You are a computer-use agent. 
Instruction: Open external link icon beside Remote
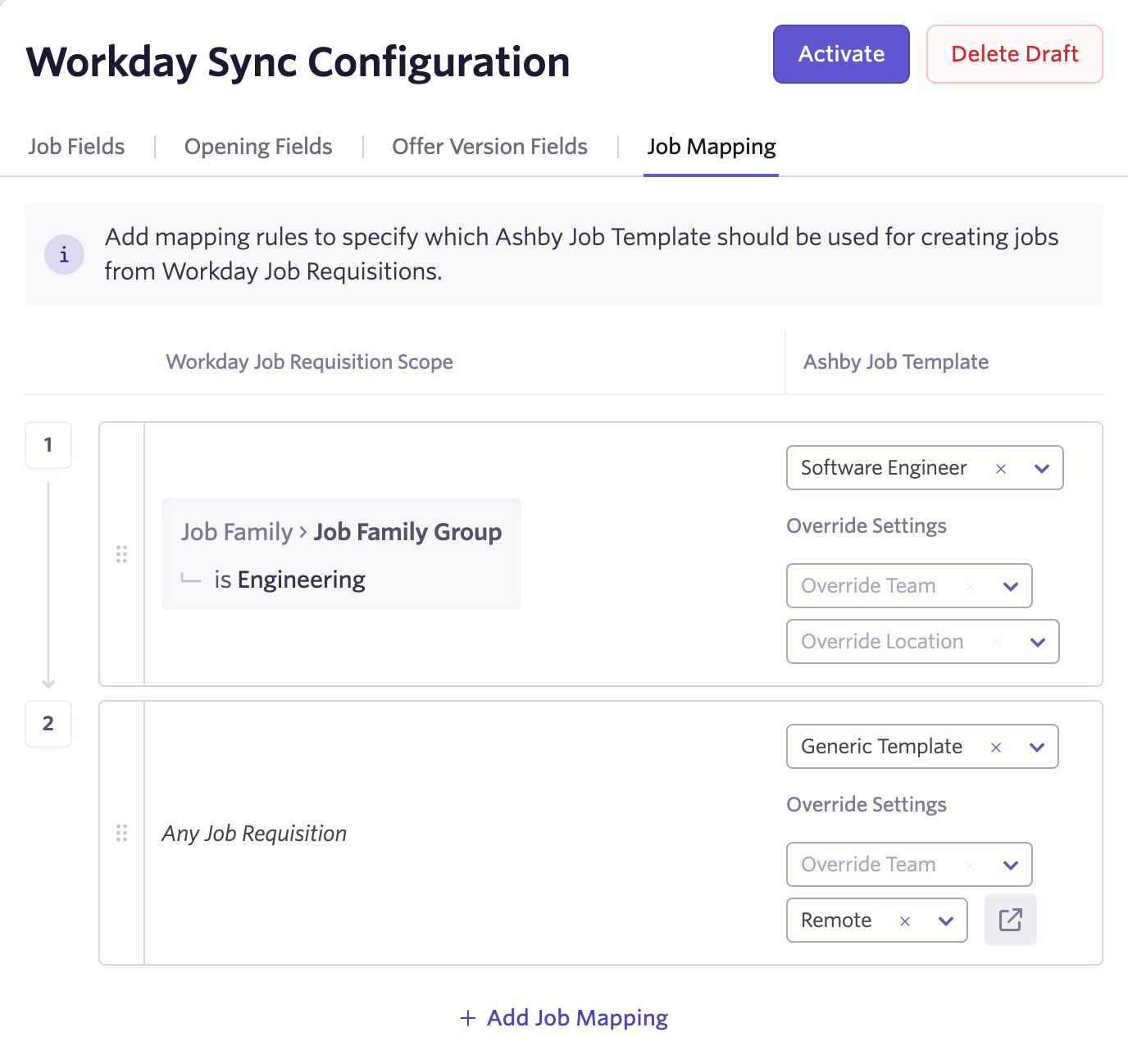[x=1010, y=920]
